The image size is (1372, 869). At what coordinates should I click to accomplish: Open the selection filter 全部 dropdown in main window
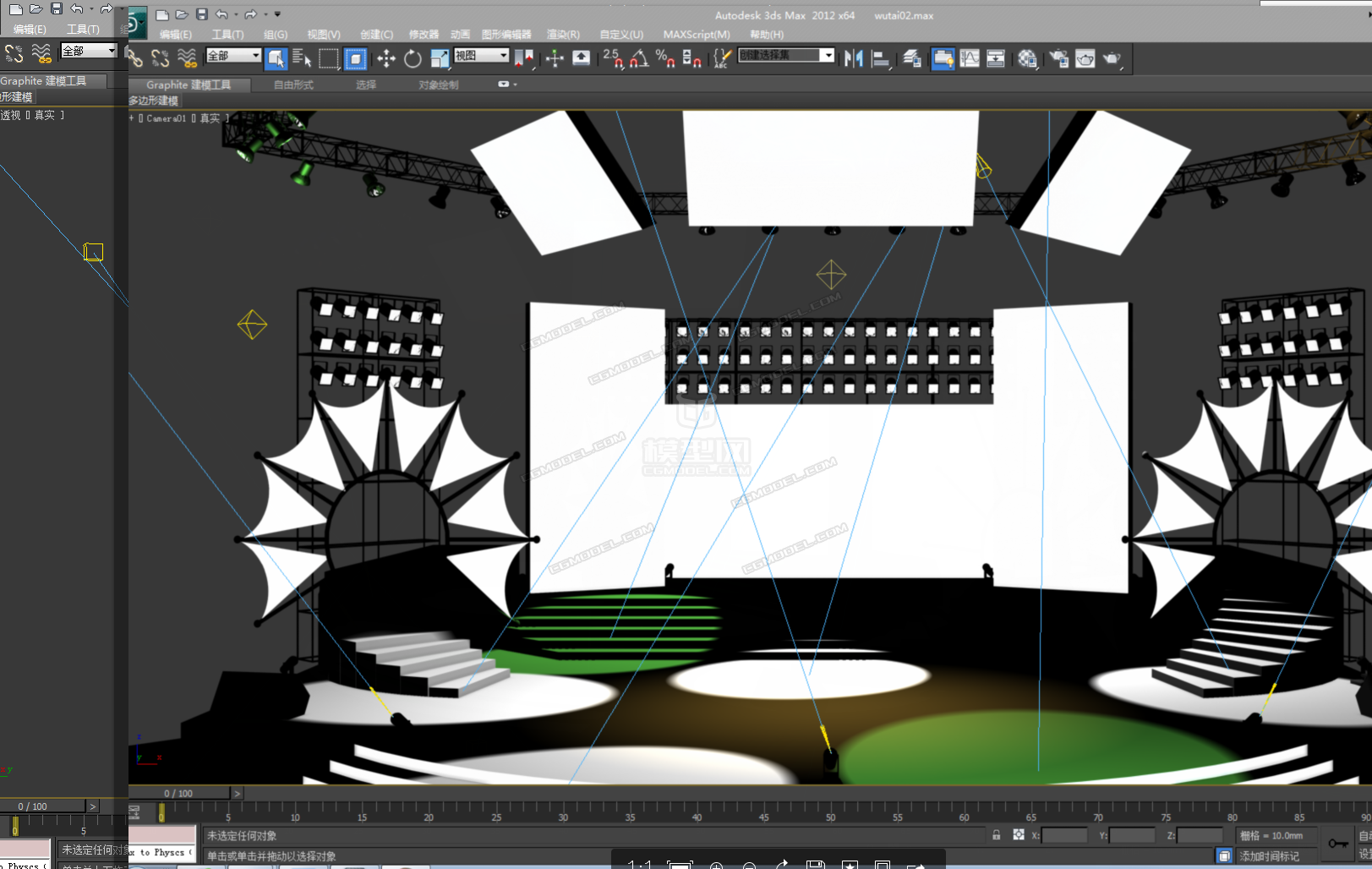pos(233,56)
